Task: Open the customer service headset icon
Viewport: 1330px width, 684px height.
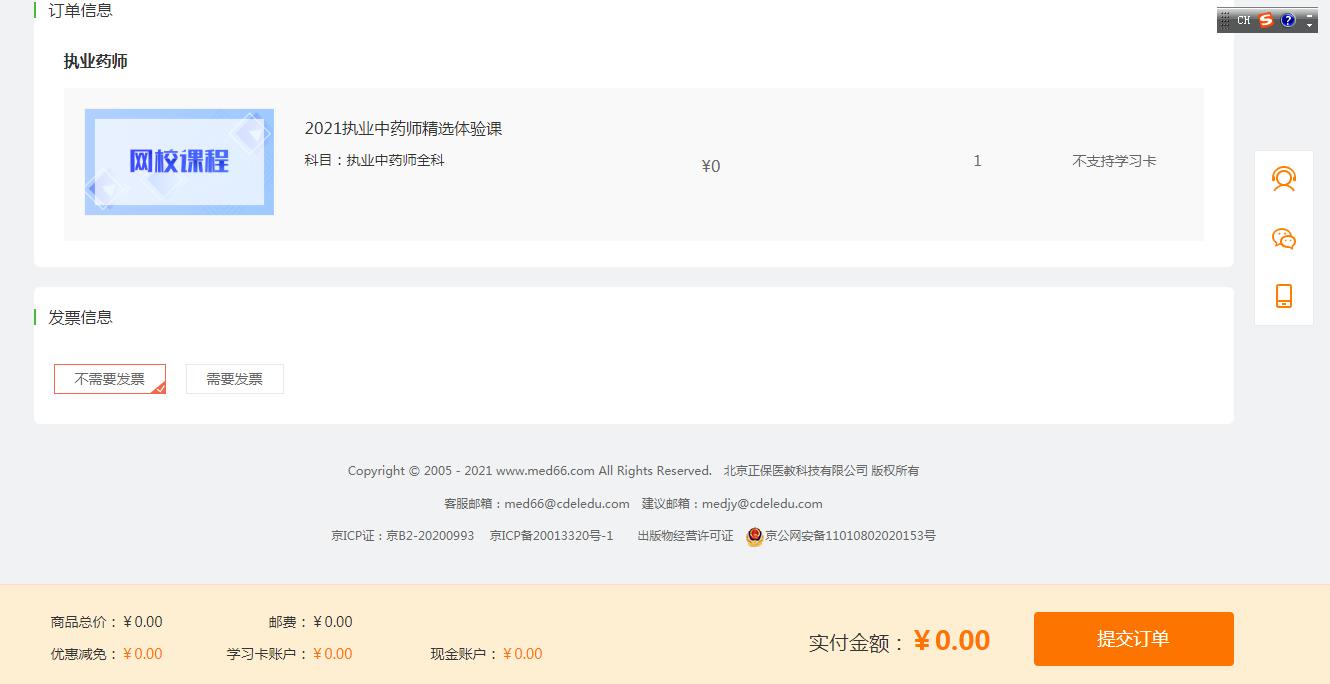Action: (1283, 179)
